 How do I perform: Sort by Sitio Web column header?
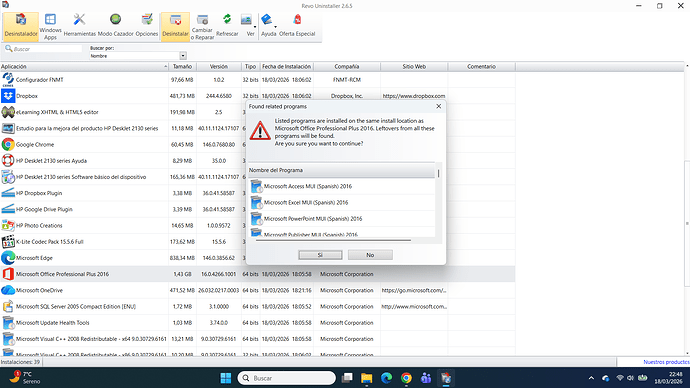(x=414, y=66)
